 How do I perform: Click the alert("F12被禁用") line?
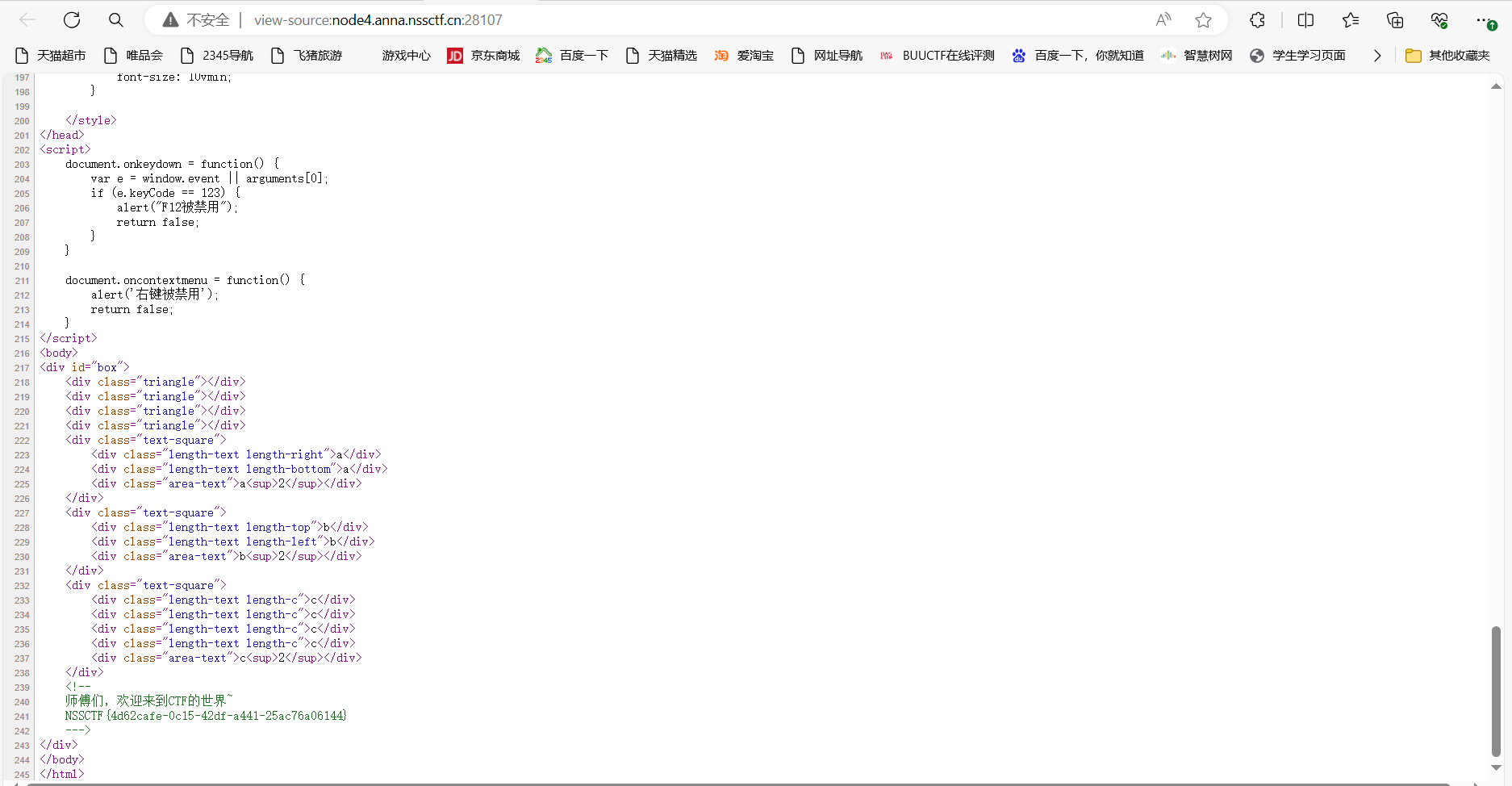(x=178, y=207)
